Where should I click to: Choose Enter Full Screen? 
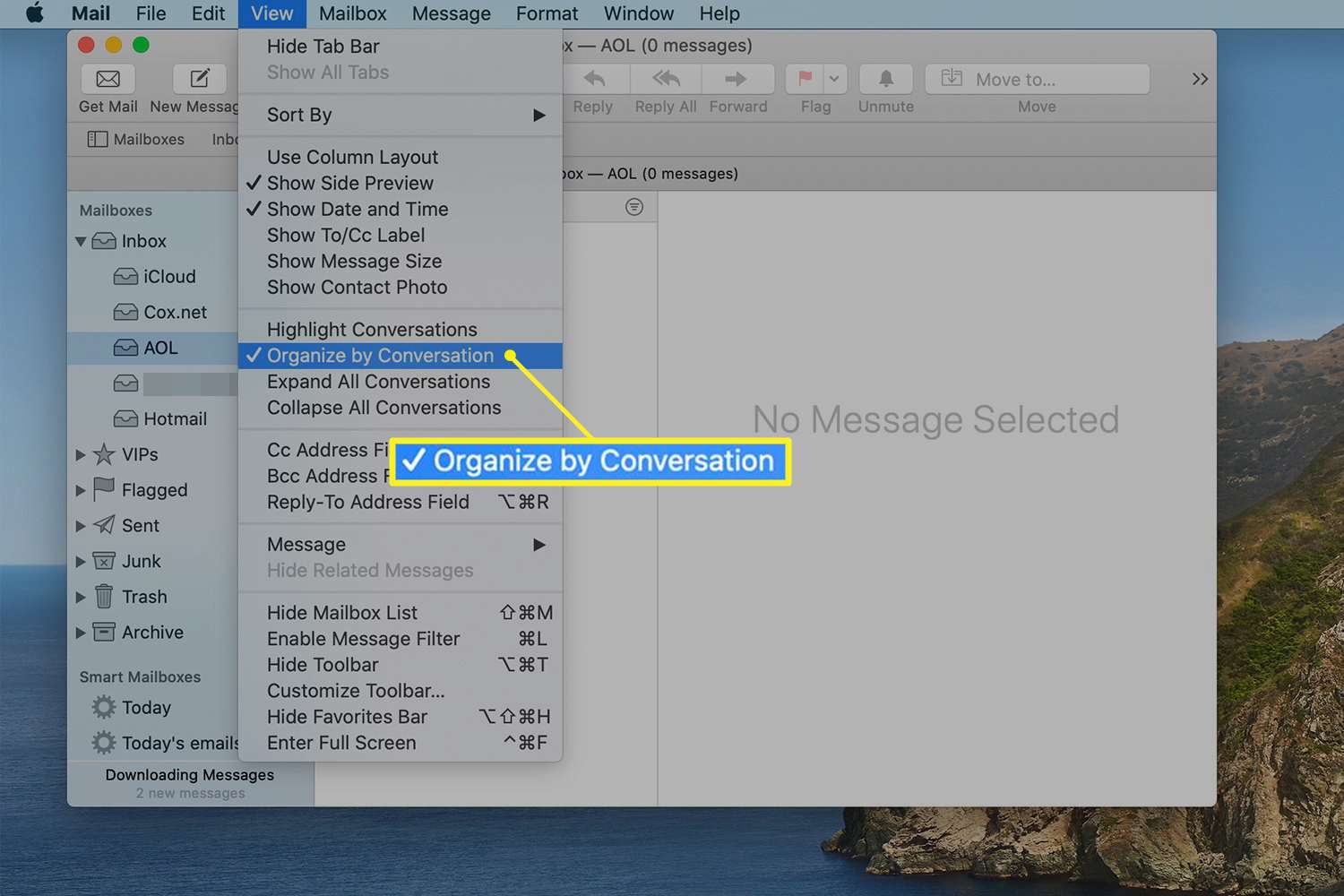pos(401,743)
